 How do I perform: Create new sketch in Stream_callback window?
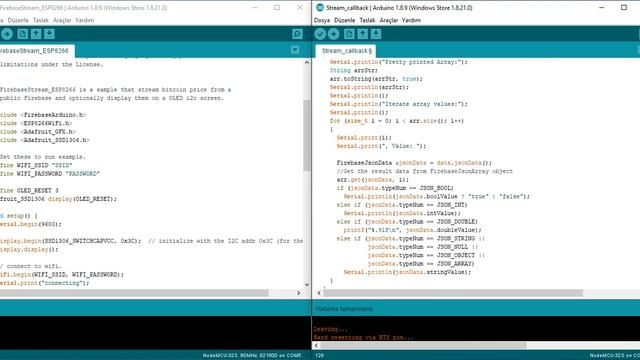tap(349, 34)
